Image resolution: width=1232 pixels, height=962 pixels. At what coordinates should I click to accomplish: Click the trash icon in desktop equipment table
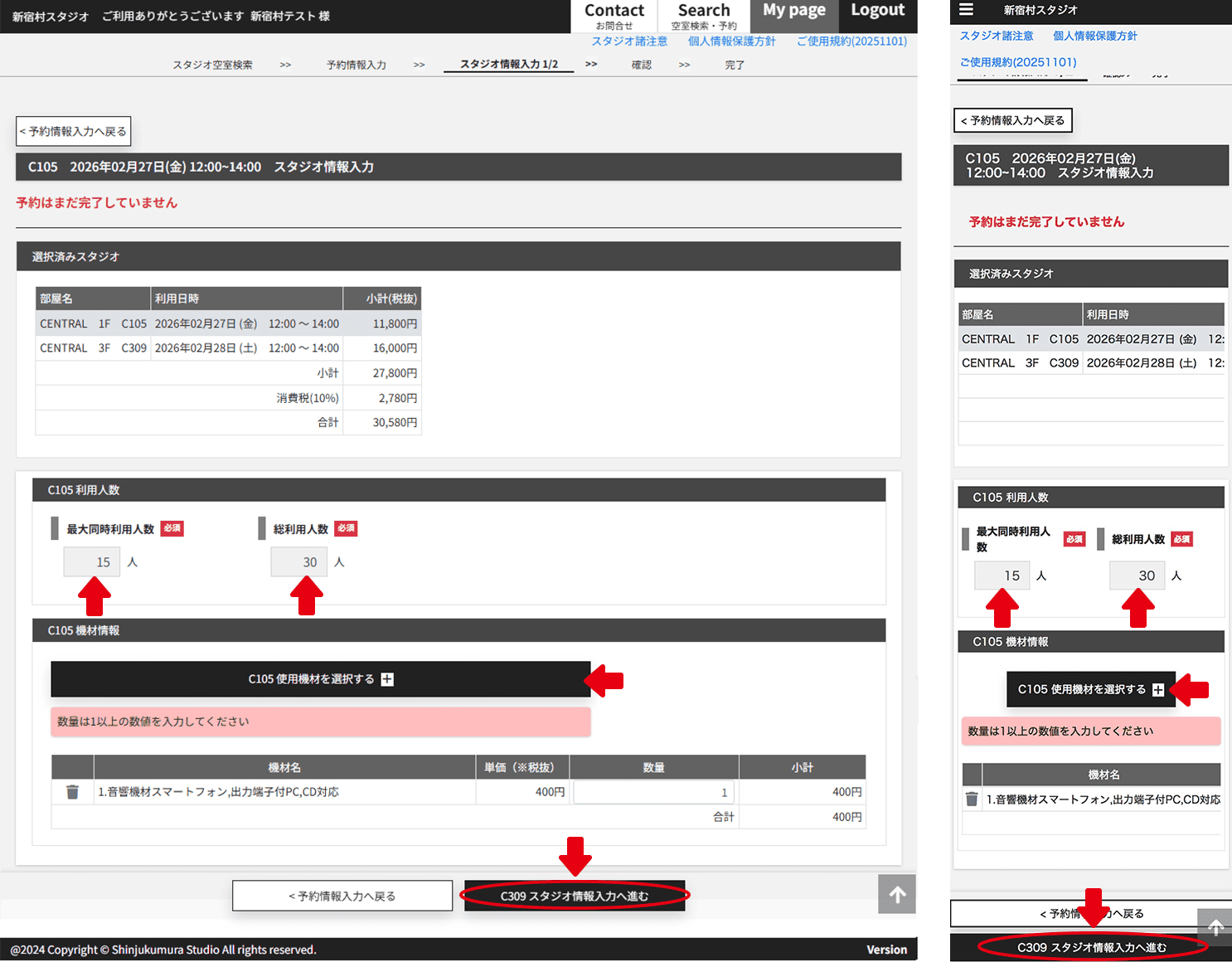click(x=72, y=792)
